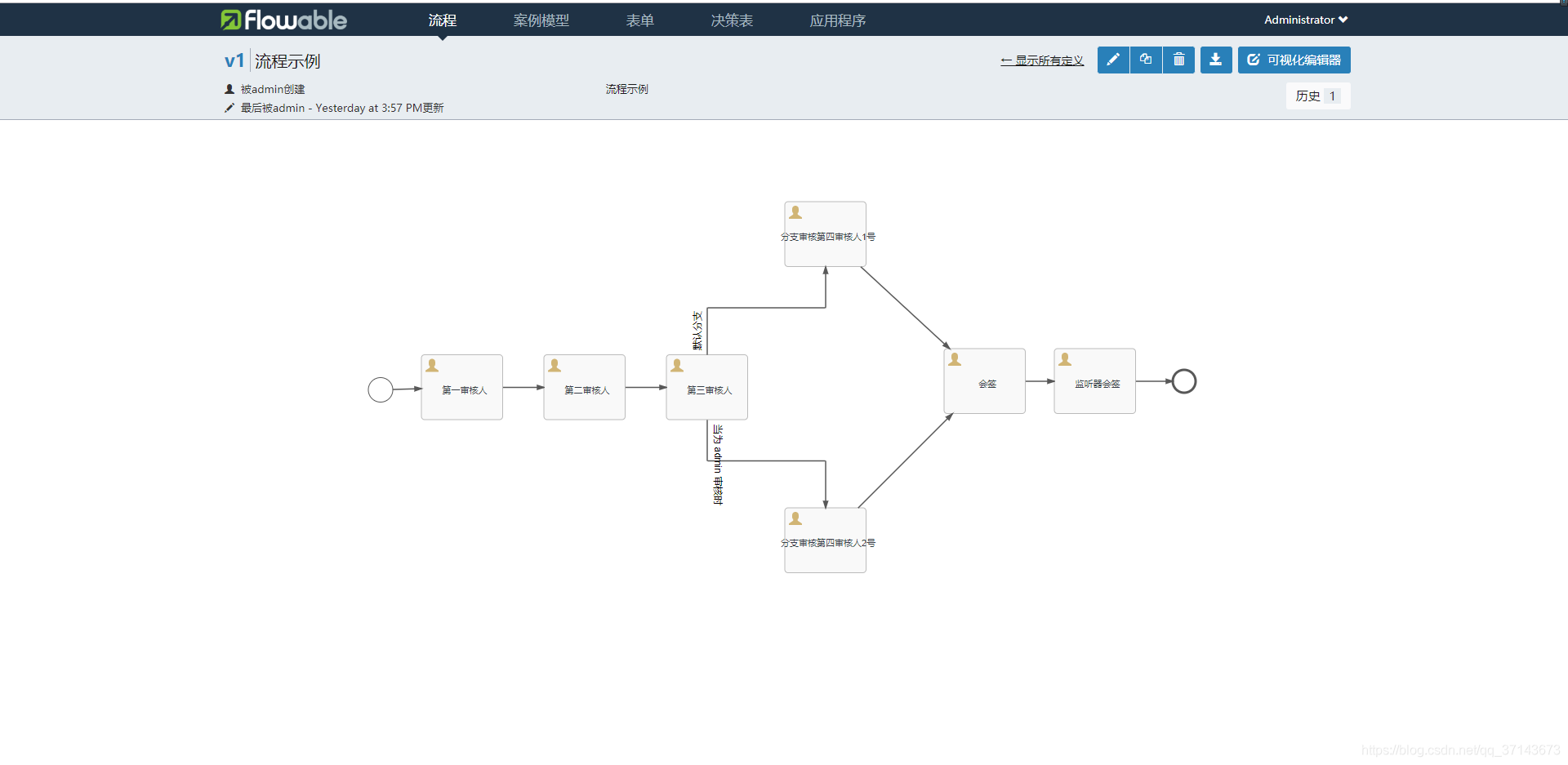Click user icon on 监听器会签 task
Viewport: 1568px width, 765px height.
click(1065, 359)
